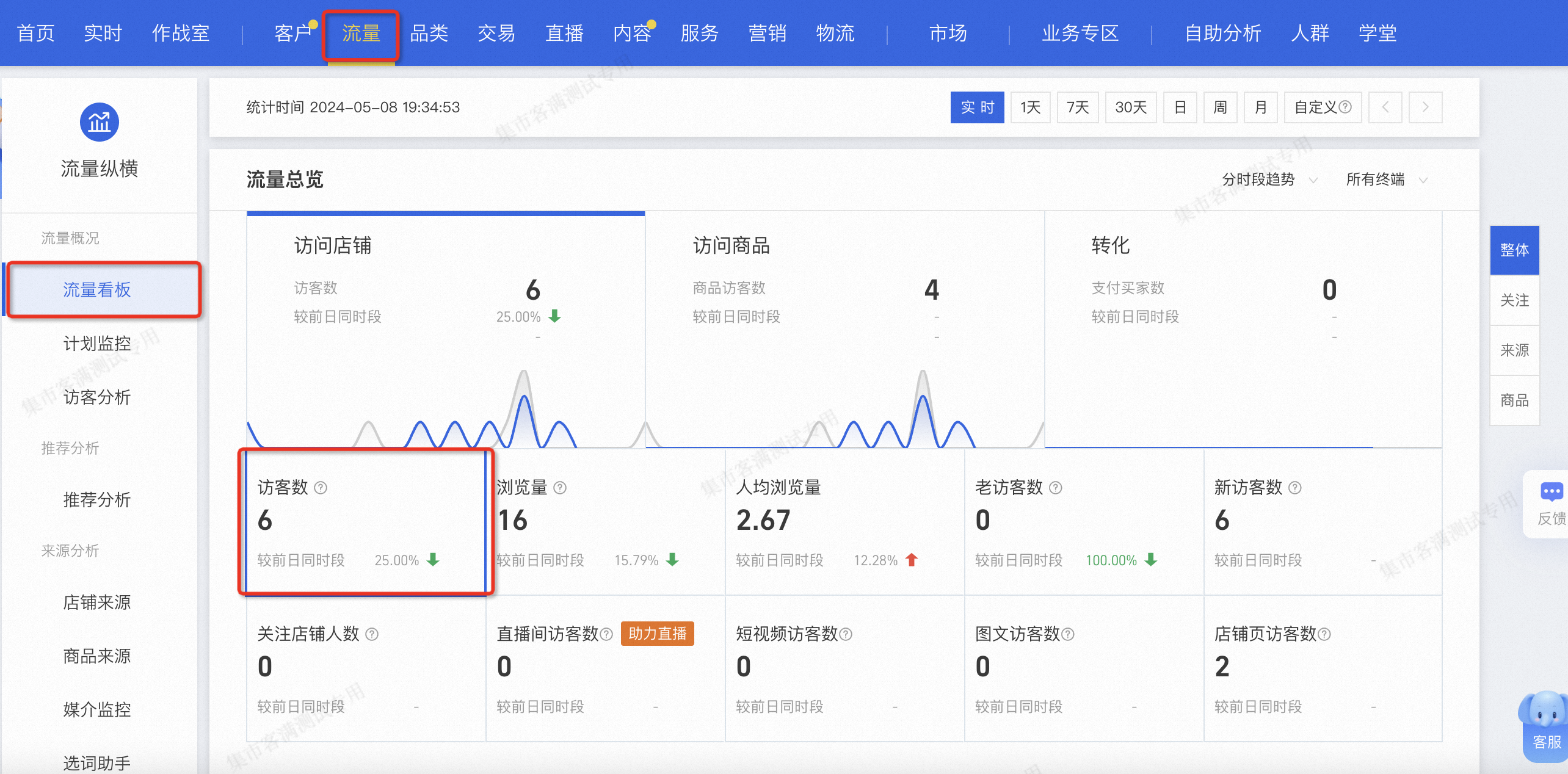Select 30天 time range
This screenshot has width=1568, height=774.
tap(1131, 107)
